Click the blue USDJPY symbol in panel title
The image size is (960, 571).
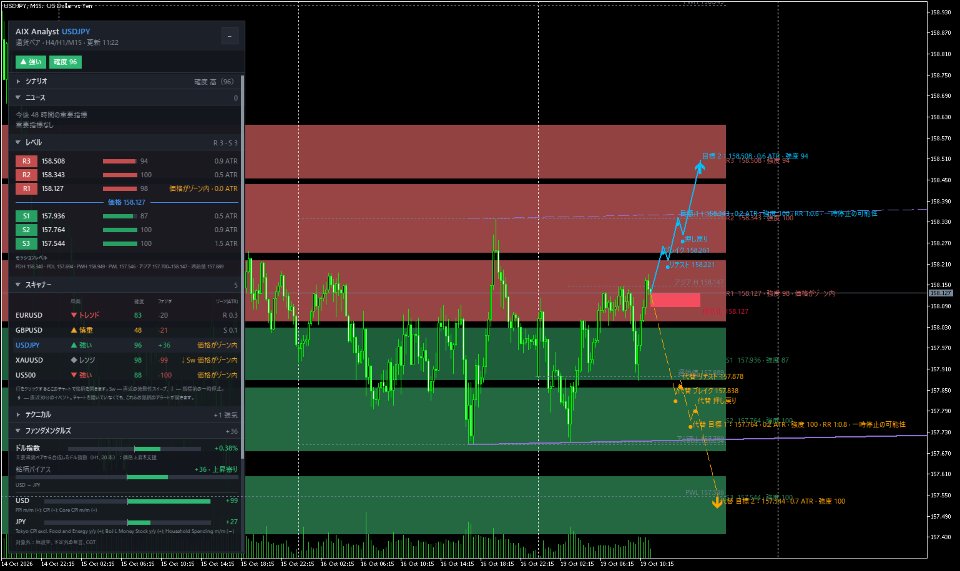[x=76, y=31]
